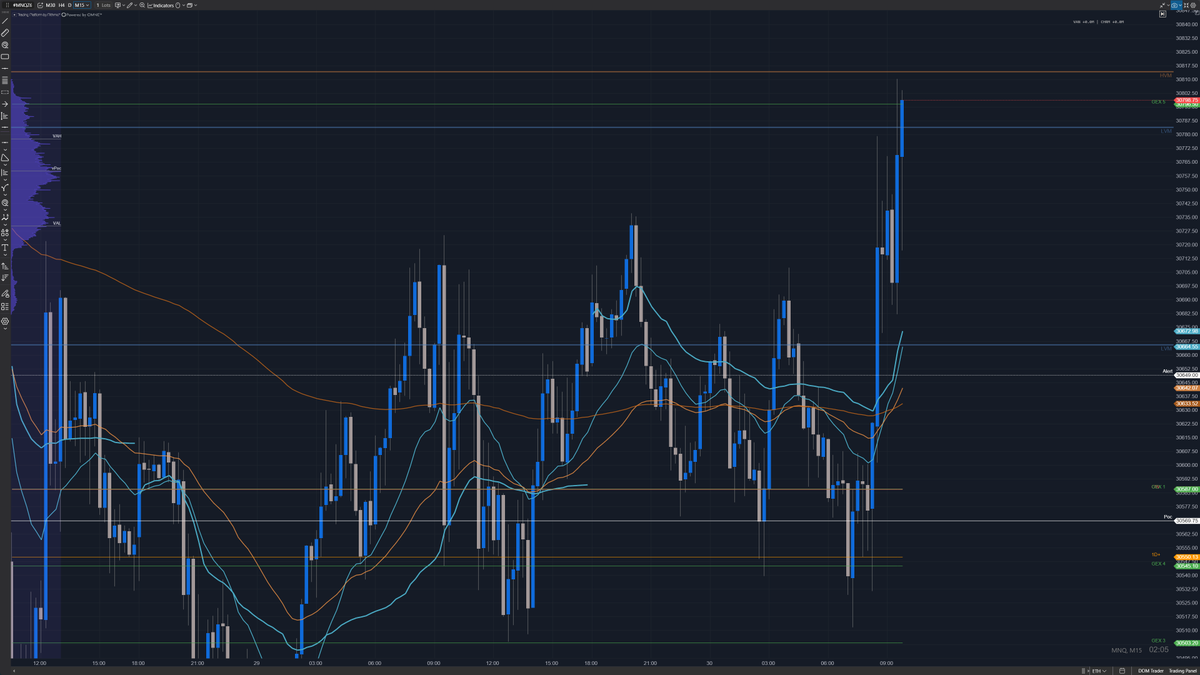Switch to the M30 timeframe

pos(51,5)
